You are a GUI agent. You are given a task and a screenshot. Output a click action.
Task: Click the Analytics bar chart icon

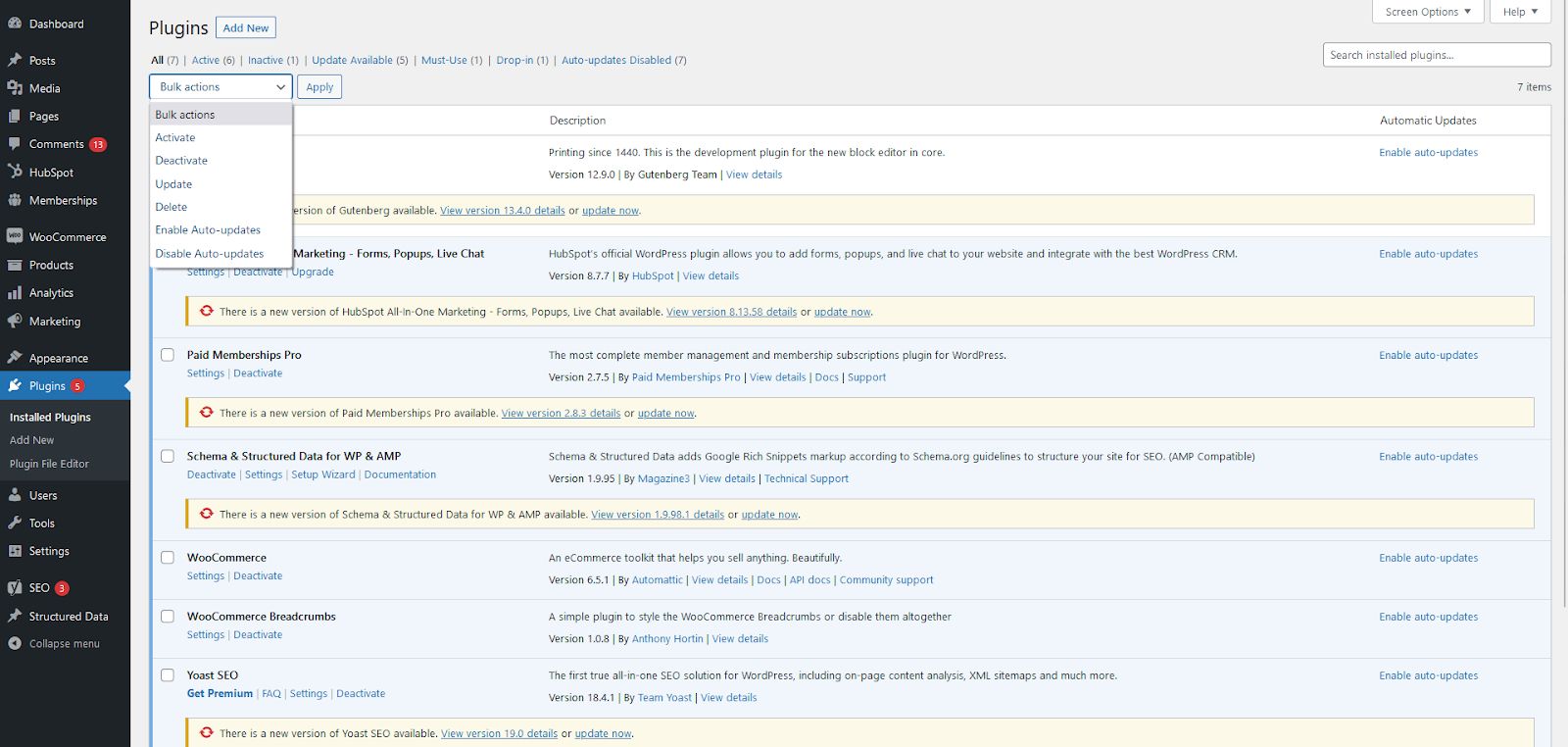click(x=15, y=293)
